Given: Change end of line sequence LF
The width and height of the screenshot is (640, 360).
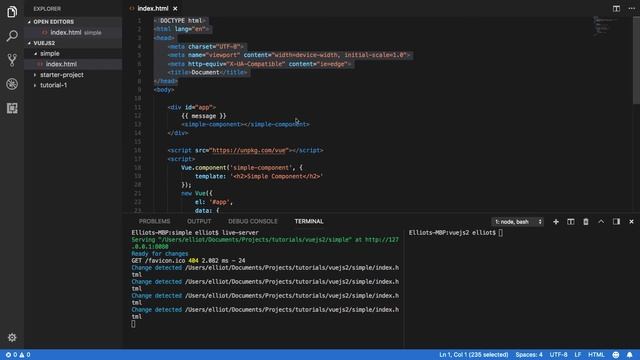Looking at the screenshot, I should pos(578,355).
